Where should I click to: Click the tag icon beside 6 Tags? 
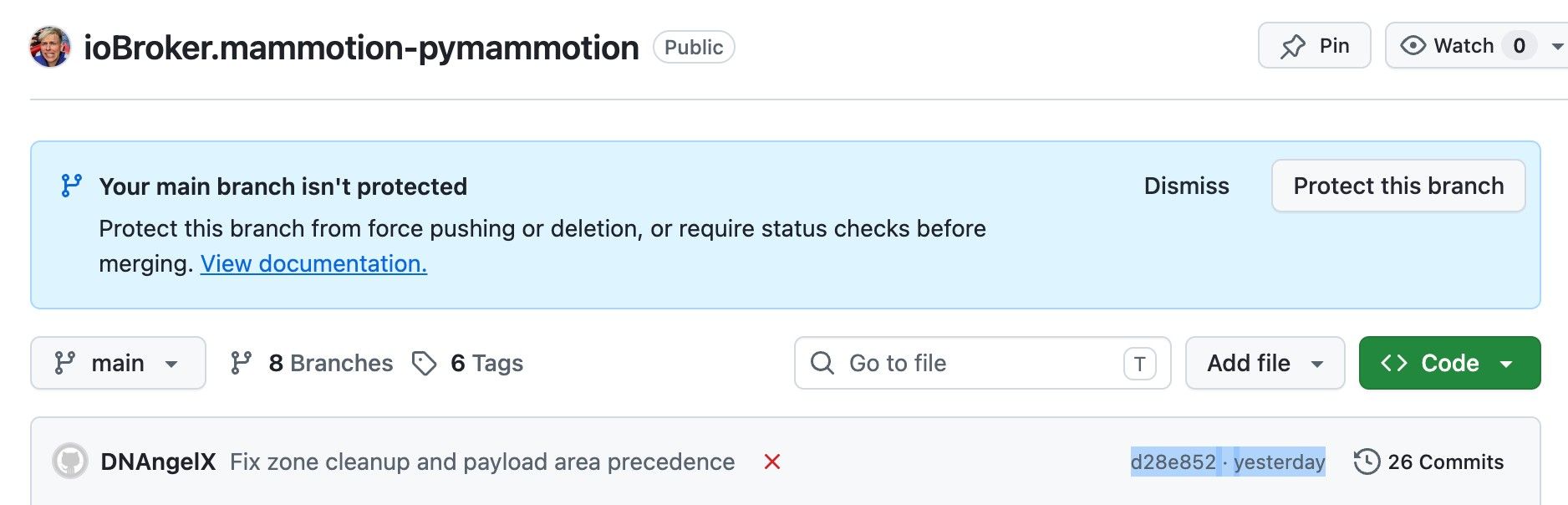point(425,363)
